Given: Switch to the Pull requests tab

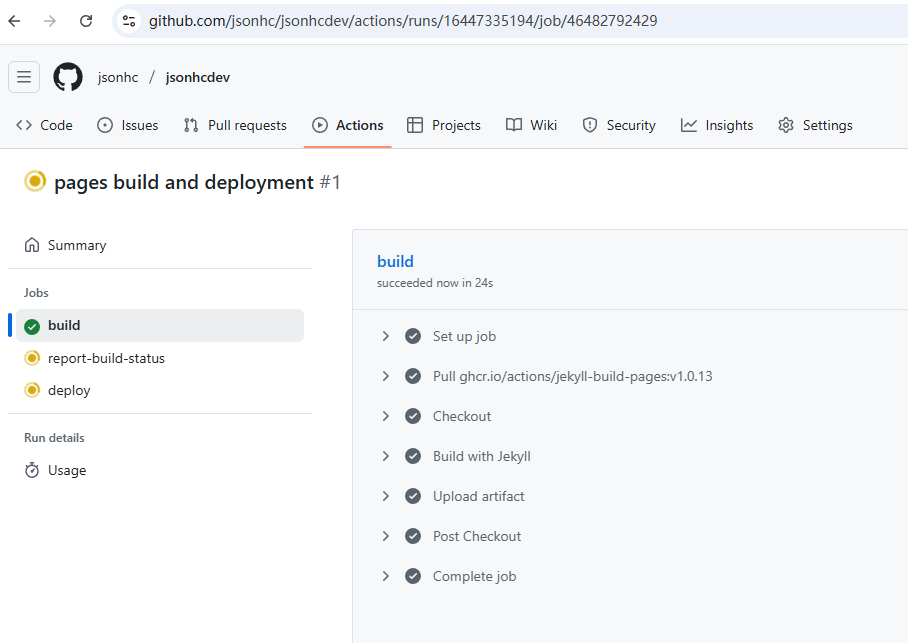Looking at the screenshot, I should click(235, 125).
